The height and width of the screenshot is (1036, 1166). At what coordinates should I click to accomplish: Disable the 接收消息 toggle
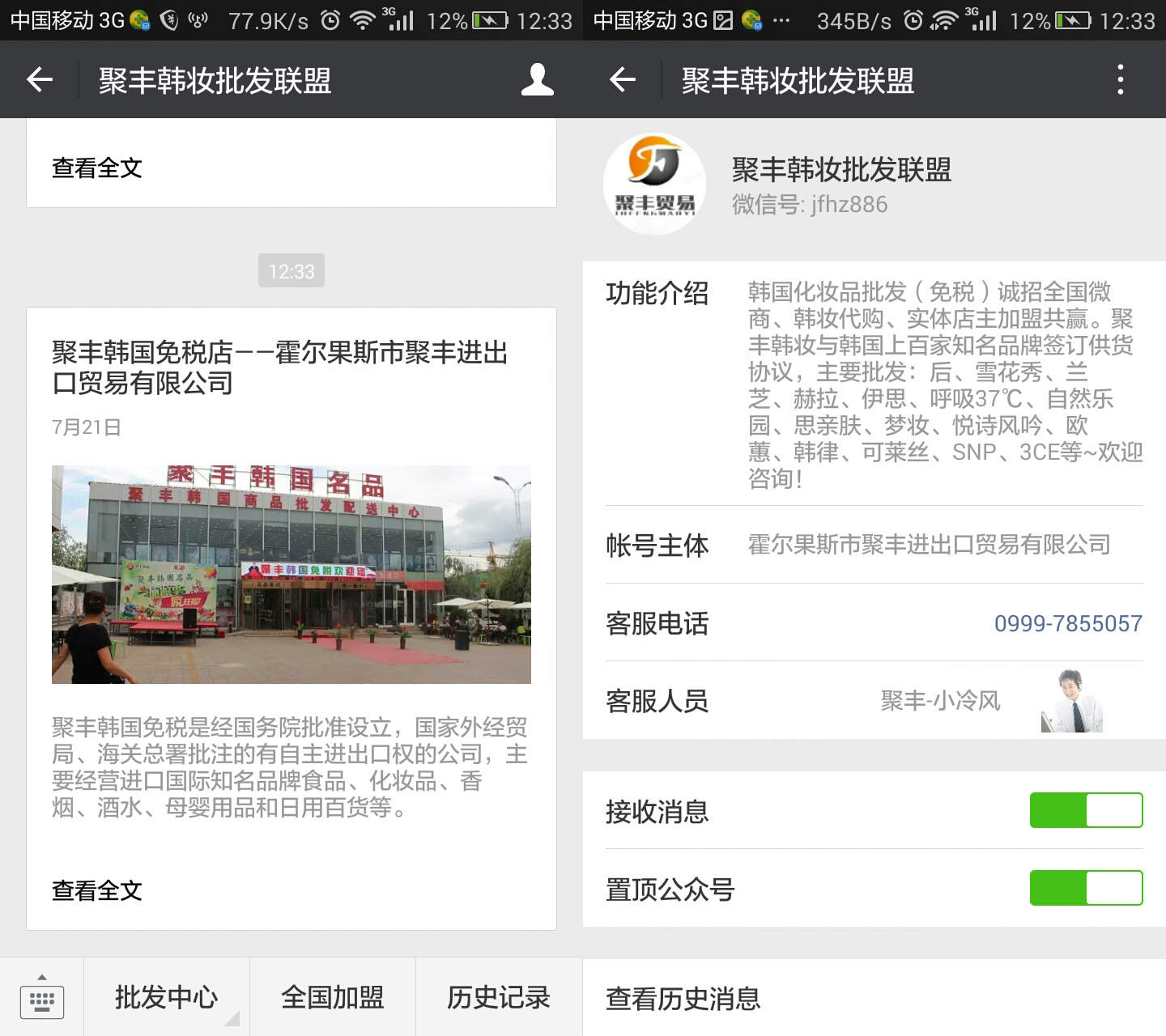[x=1086, y=809]
